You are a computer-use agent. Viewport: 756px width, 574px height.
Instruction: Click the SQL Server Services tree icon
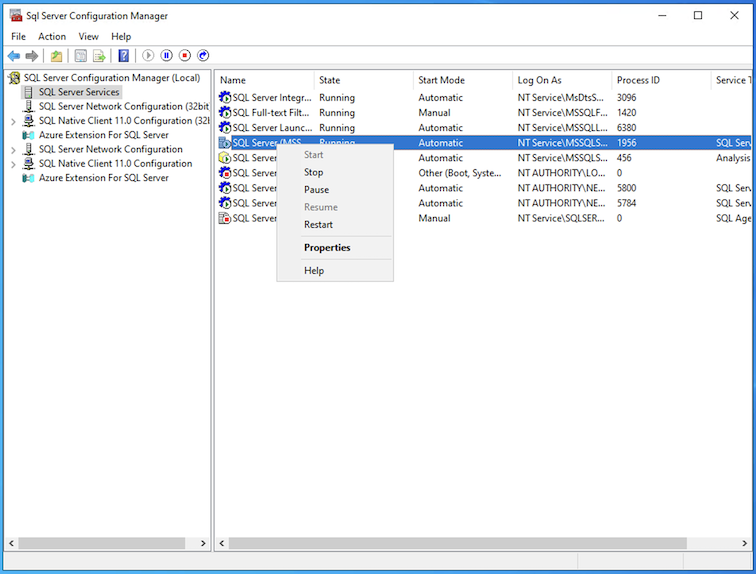[x=28, y=92]
